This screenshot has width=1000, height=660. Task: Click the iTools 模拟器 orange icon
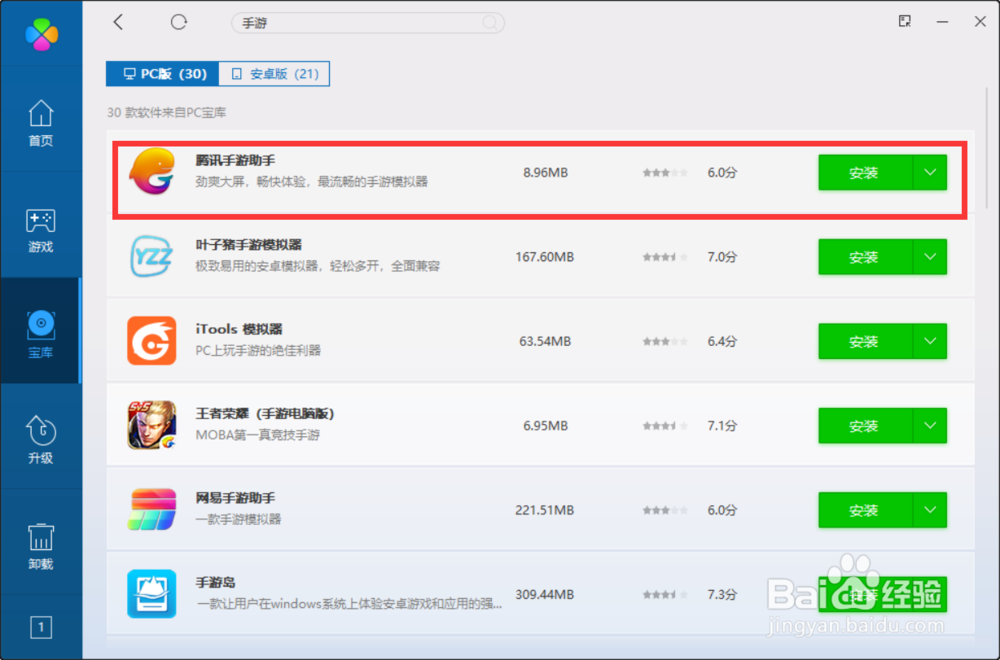(152, 341)
